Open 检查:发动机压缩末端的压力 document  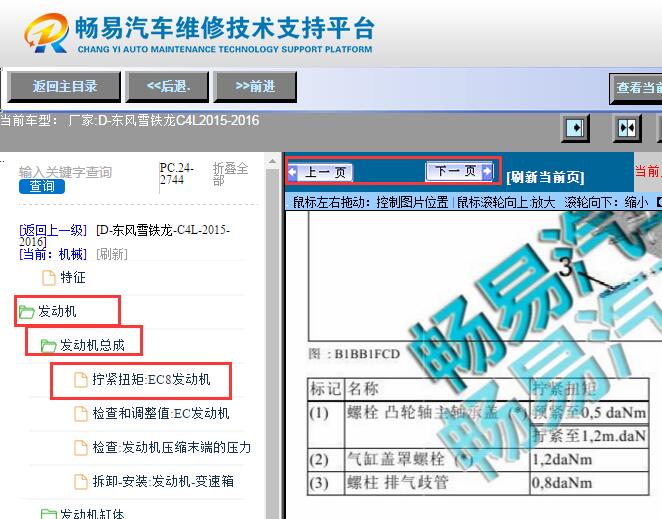(171, 447)
